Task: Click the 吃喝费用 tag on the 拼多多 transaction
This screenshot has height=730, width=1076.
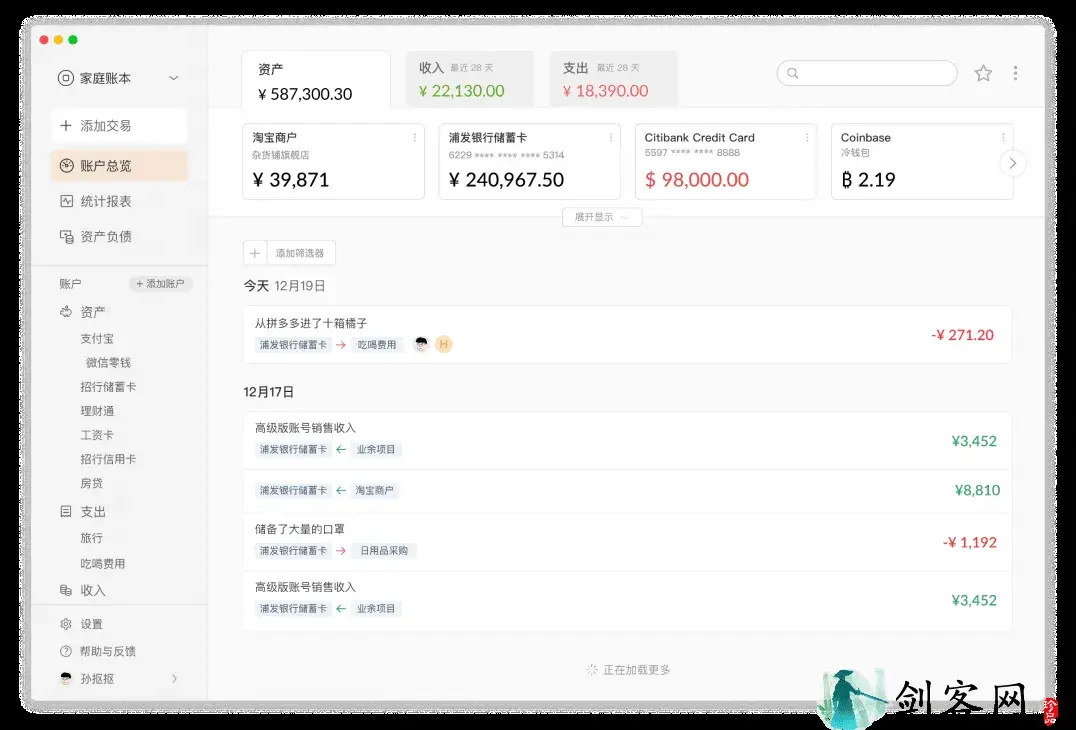Action: pyautogui.click(x=377, y=344)
